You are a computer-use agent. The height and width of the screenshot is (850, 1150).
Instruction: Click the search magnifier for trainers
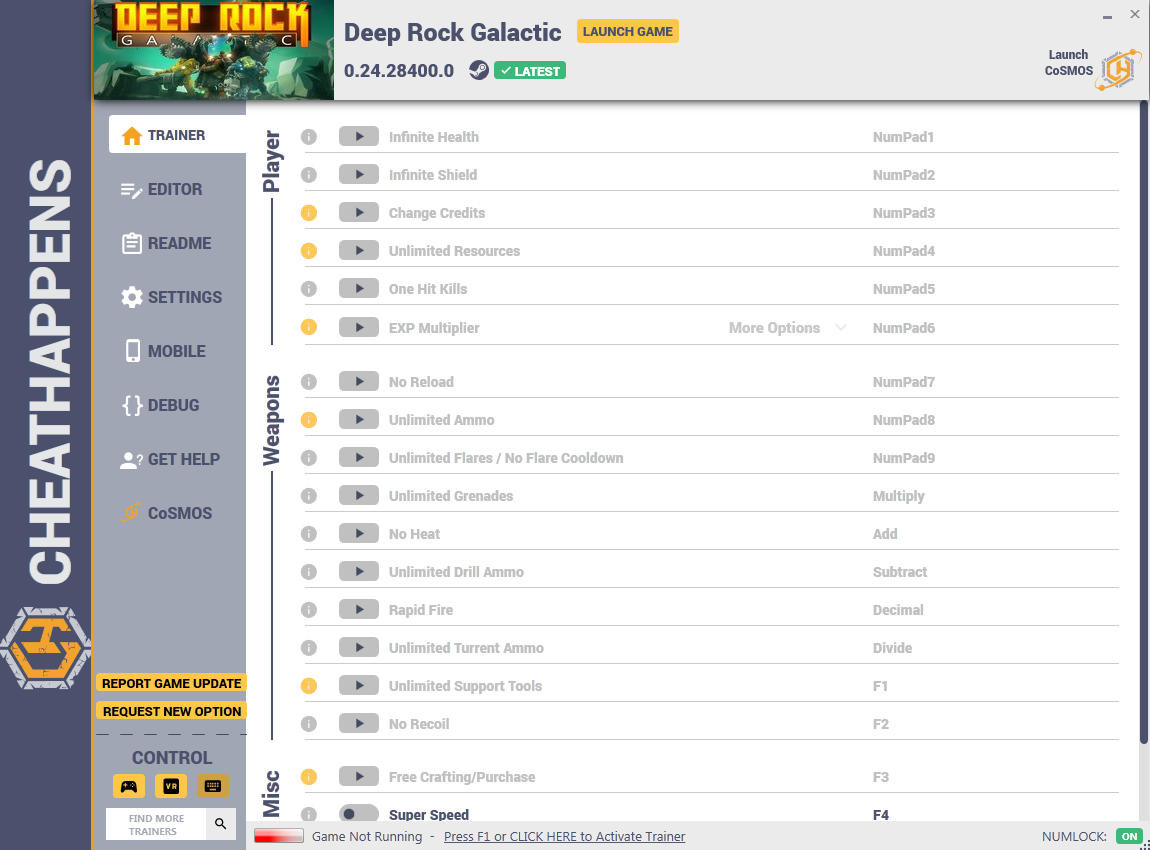click(220, 824)
